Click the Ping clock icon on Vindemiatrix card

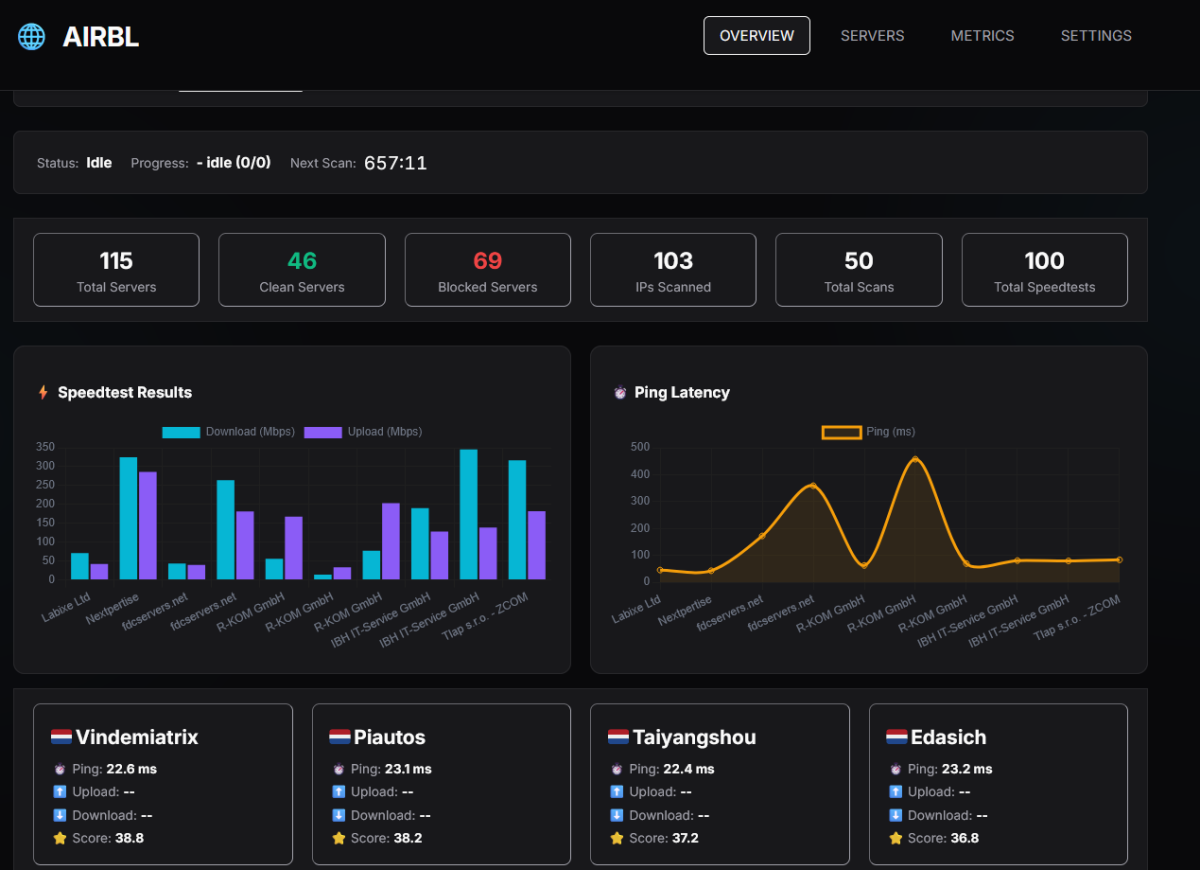coord(60,769)
